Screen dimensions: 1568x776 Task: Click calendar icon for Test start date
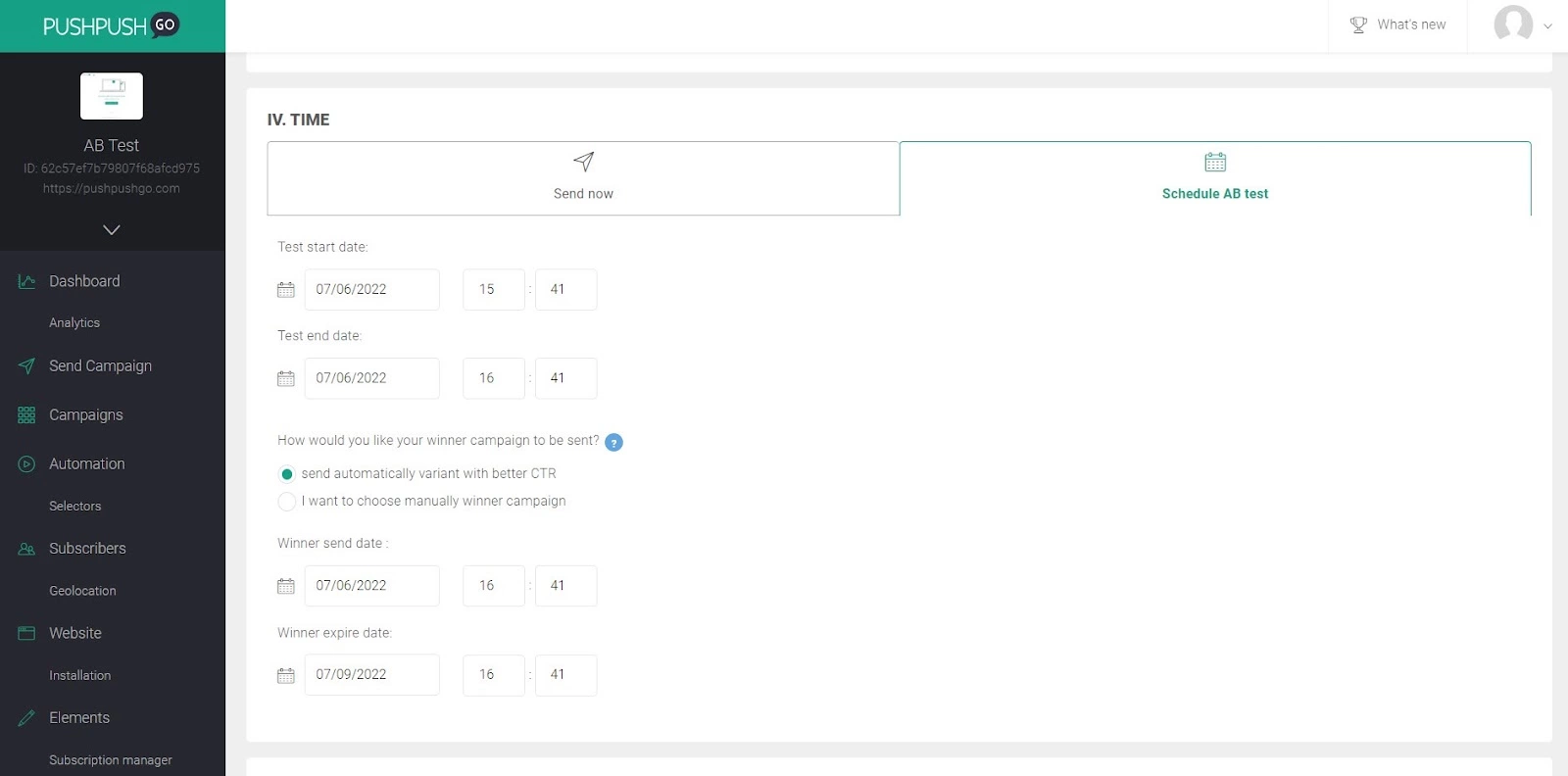(286, 290)
